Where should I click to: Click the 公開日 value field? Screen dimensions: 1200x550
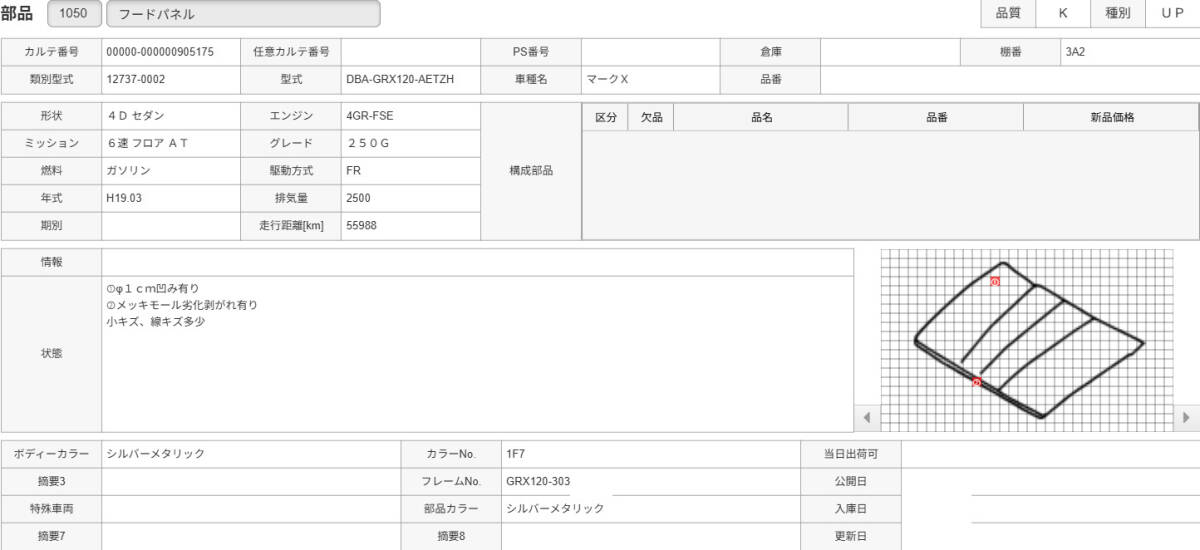tap(1050, 481)
